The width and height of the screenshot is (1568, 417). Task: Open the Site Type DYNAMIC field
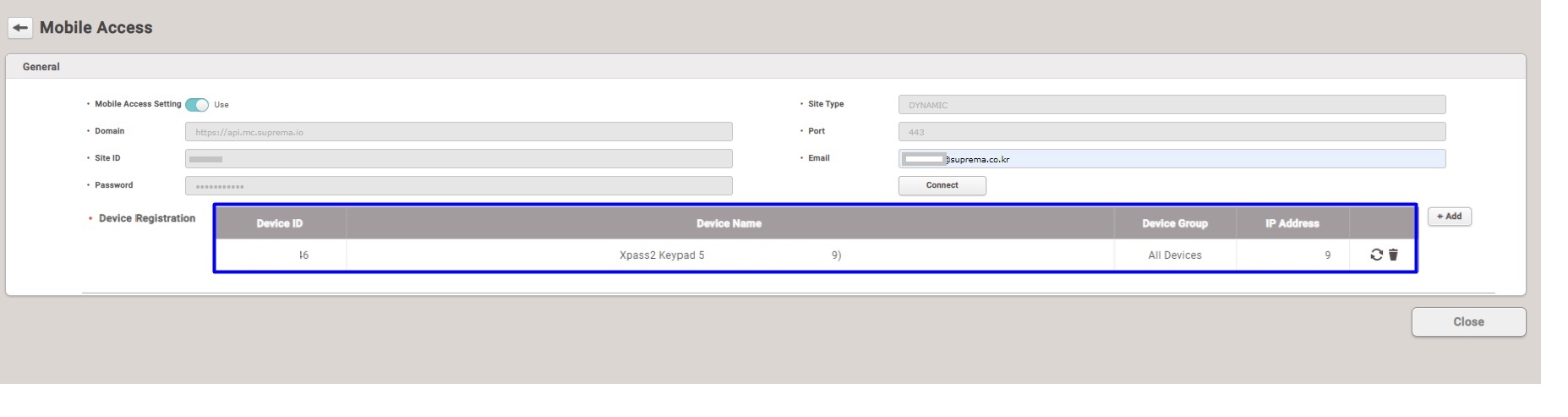pos(1171,105)
